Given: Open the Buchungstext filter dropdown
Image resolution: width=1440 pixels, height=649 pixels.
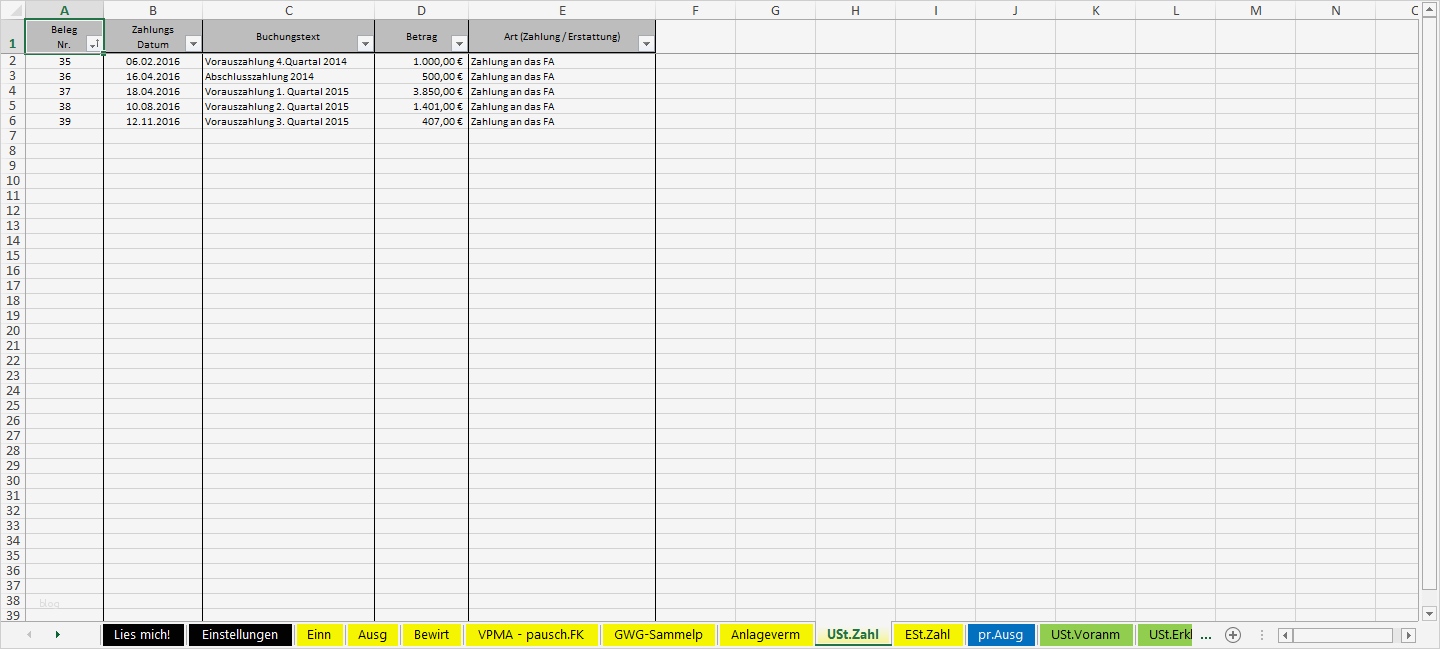Looking at the screenshot, I should point(365,44).
